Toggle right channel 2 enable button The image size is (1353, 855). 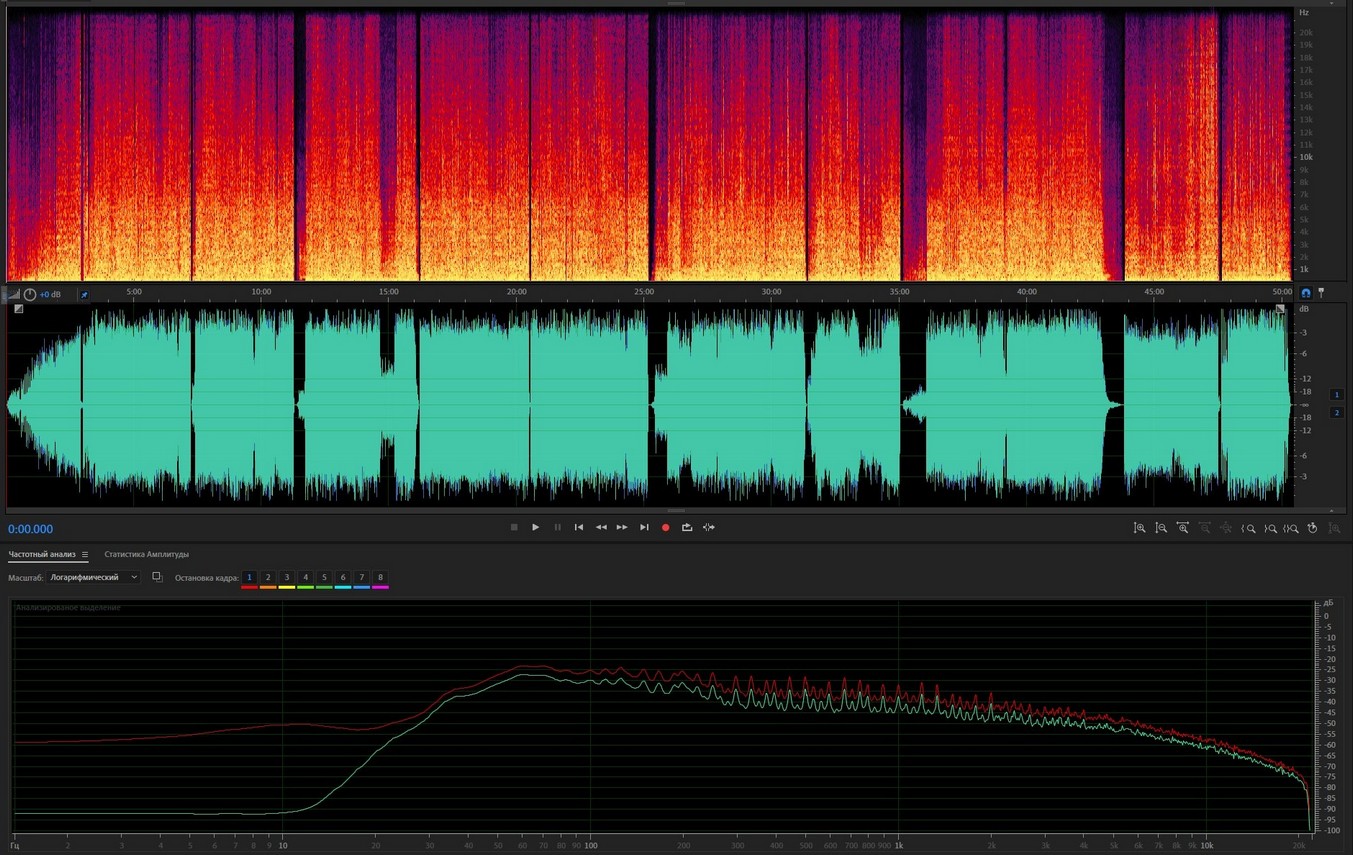click(1336, 412)
